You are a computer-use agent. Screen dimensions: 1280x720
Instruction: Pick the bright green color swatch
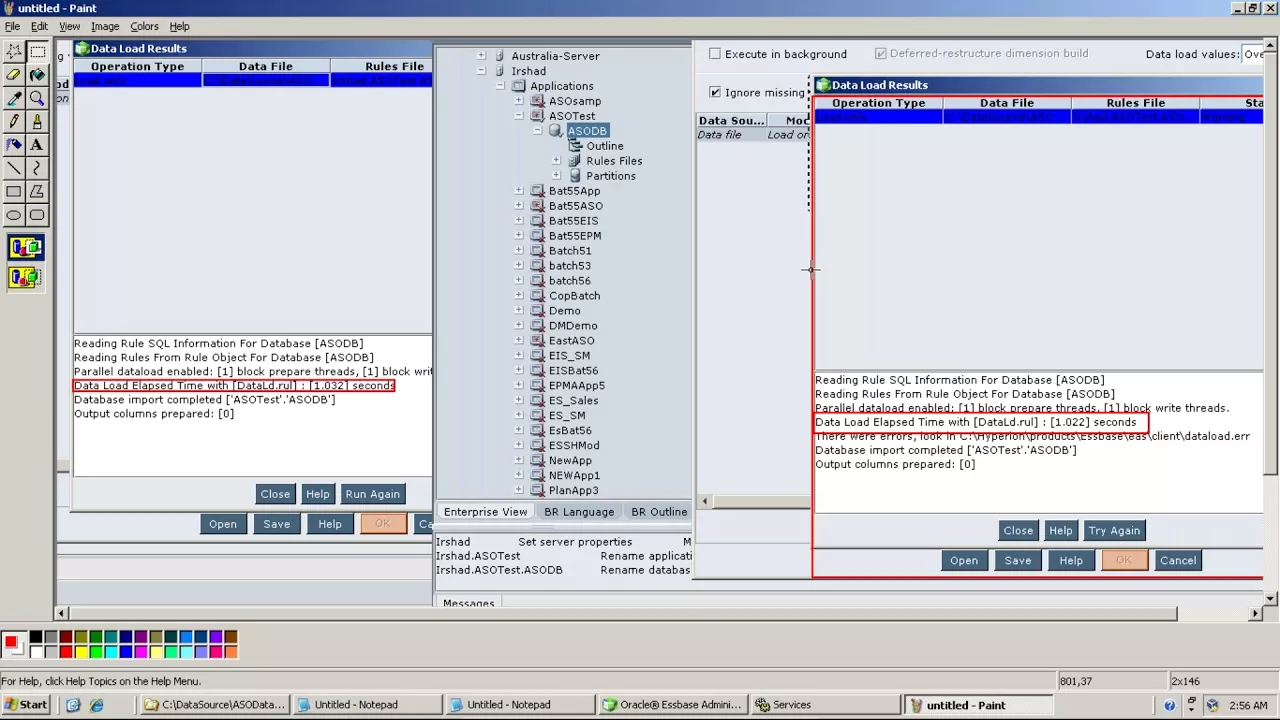96,652
